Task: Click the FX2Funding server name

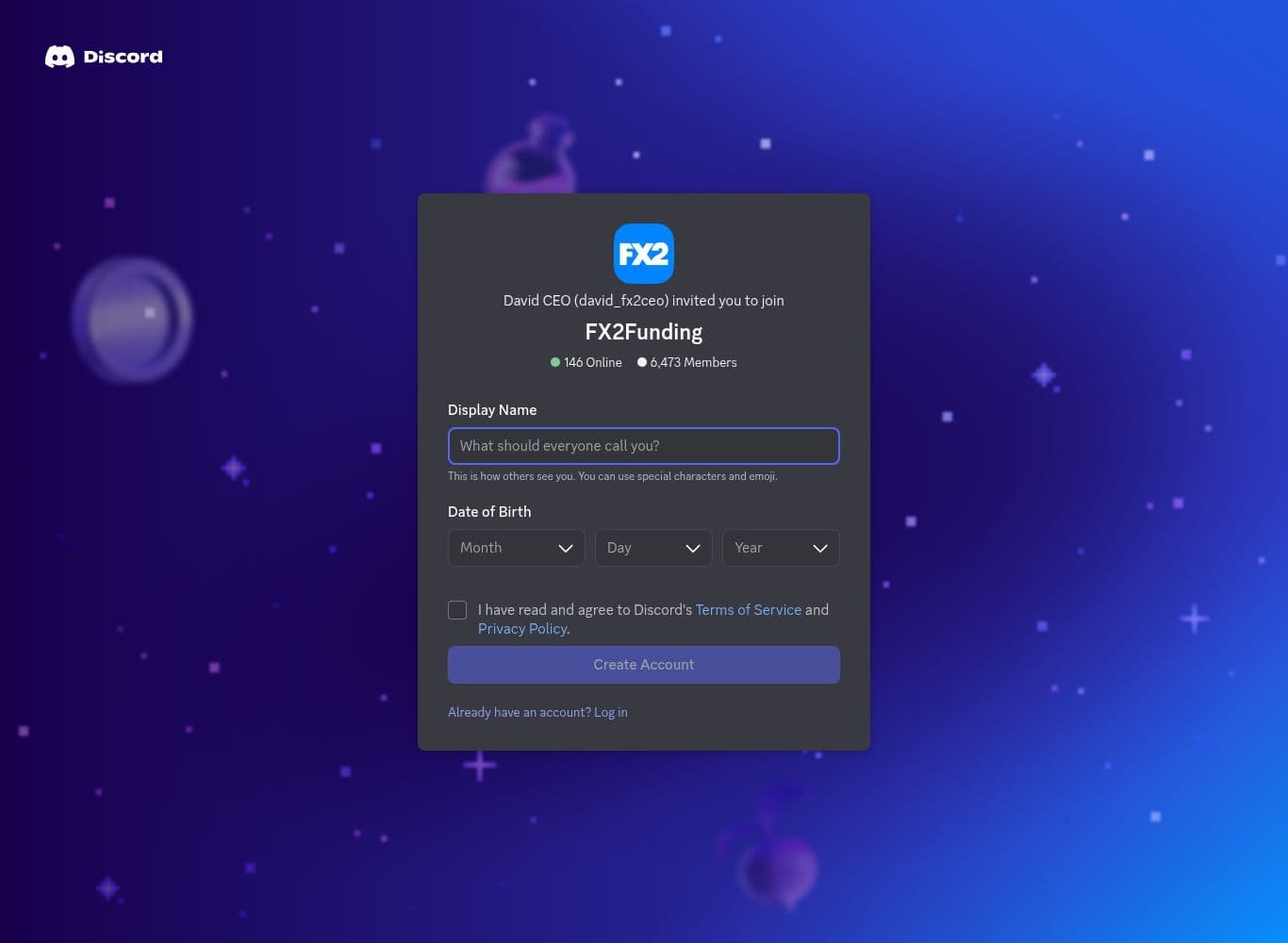Action: tap(644, 332)
